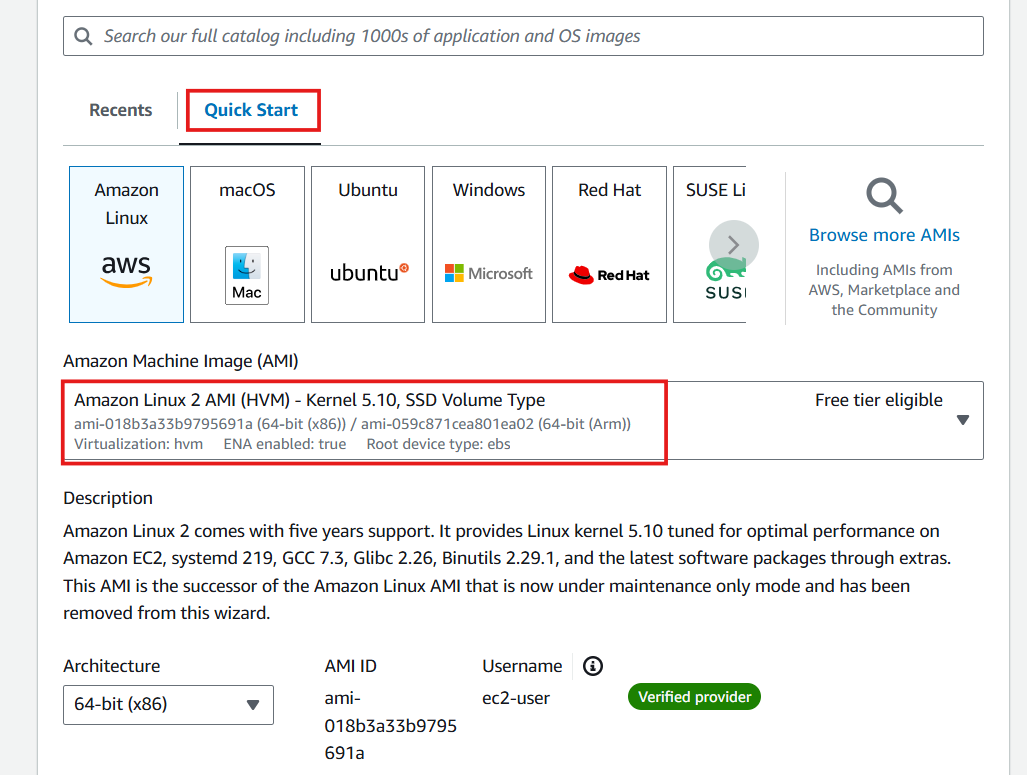This screenshot has width=1027, height=775.
Task: Click the search magnifier icon in the catalog field
Action: (83, 36)
